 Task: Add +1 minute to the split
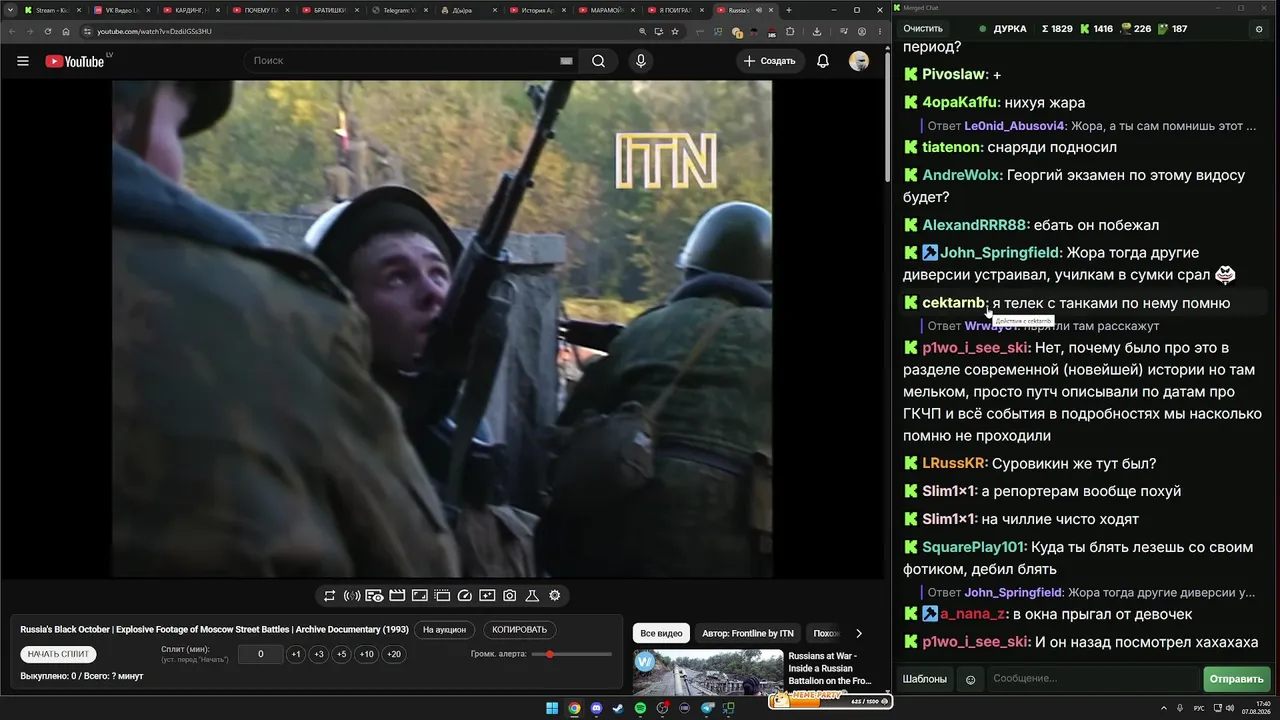295,654
